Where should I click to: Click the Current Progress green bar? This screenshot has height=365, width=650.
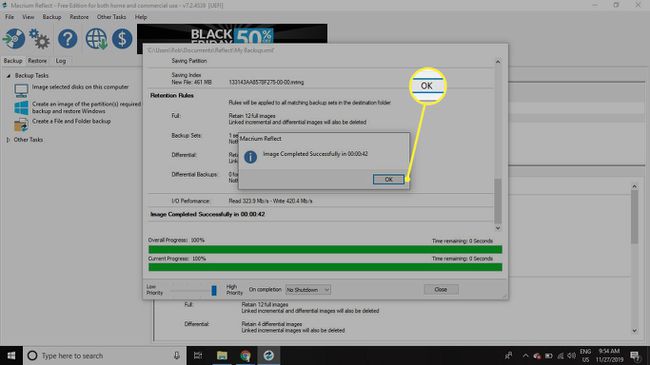pyautogui.click(x=325, y=267)
